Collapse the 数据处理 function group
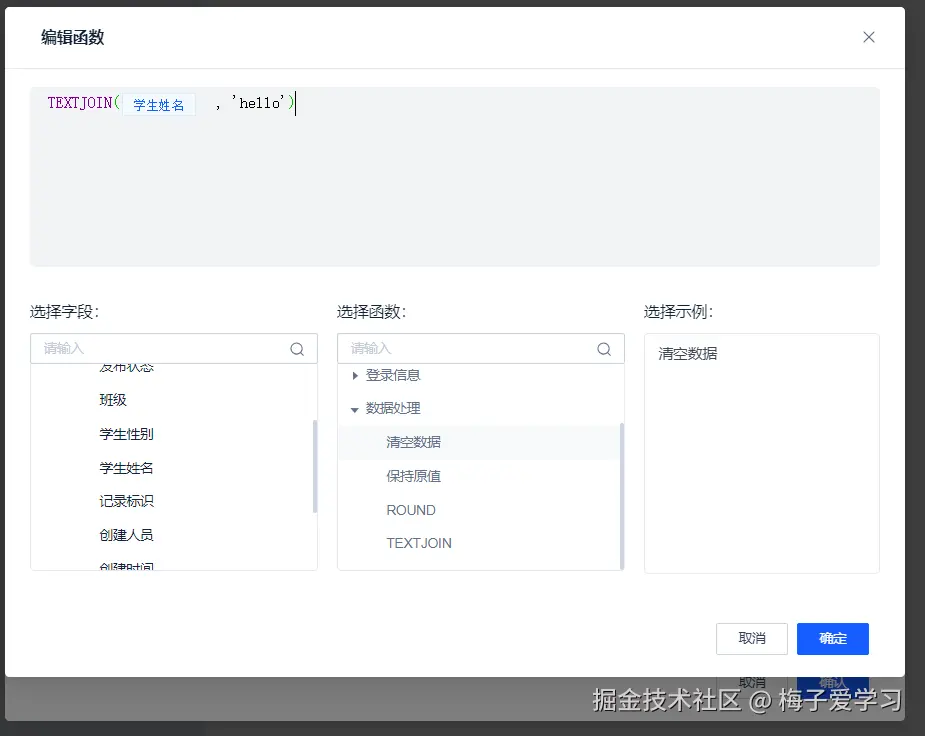 pyautogui.click(x=355, y=409)
